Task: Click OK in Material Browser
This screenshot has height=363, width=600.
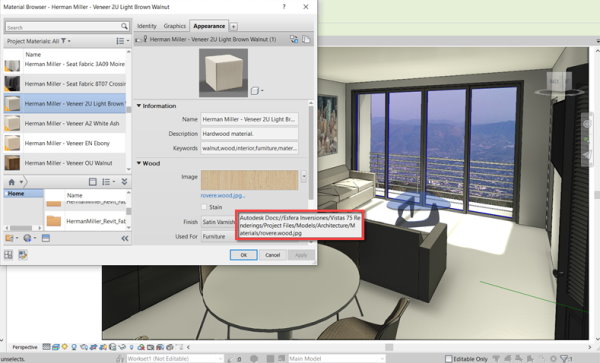Action: pos(243,255)
